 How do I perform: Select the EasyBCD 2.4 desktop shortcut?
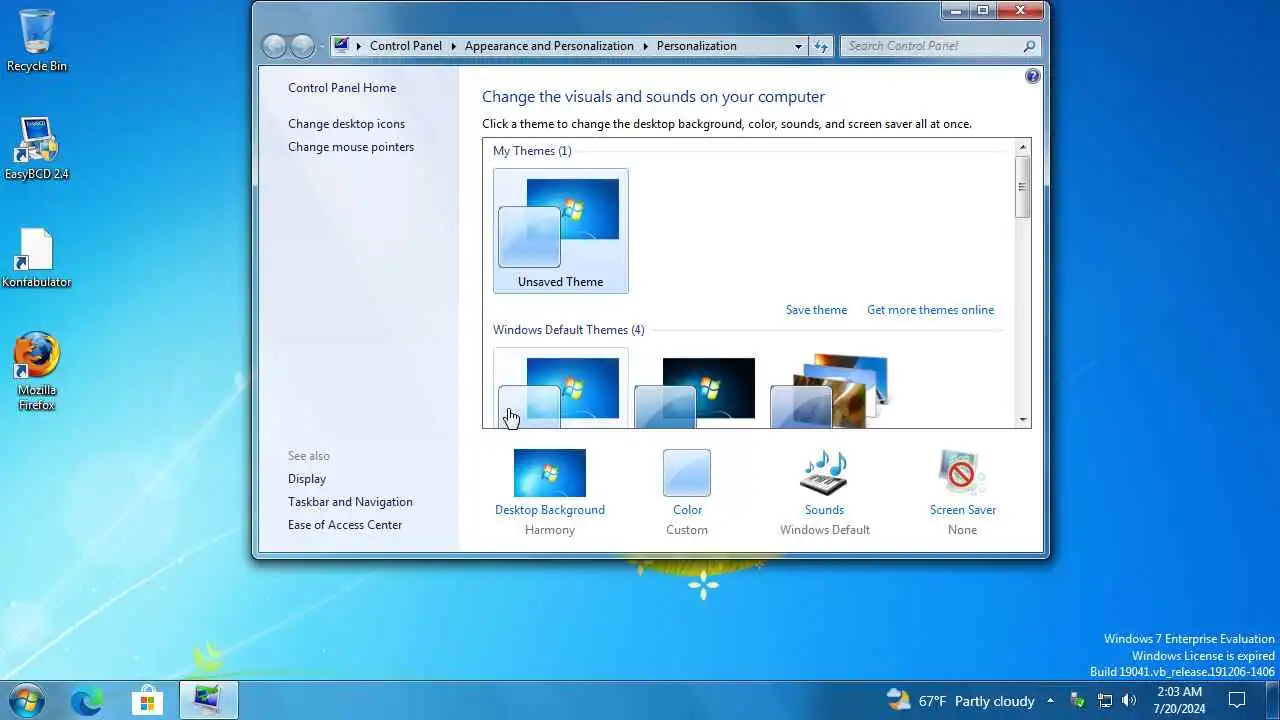point(37,148)
